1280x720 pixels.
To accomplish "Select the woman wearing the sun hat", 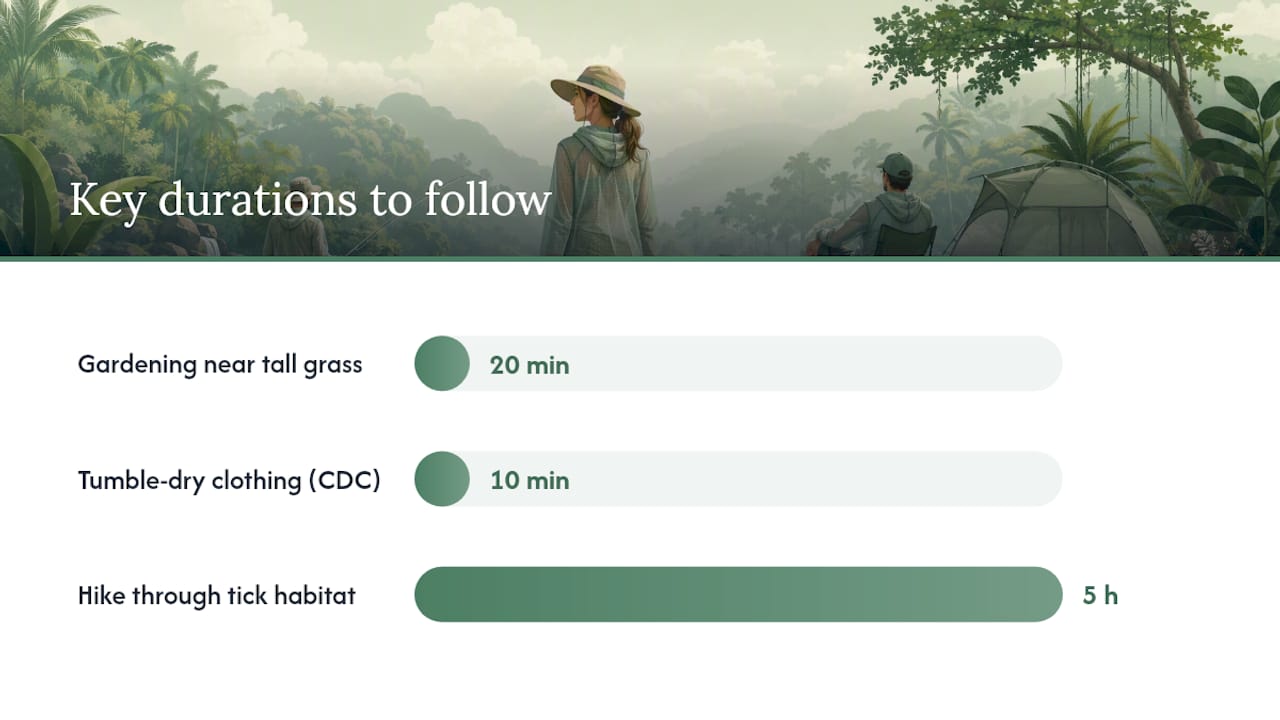I will [x=598, y=160].
